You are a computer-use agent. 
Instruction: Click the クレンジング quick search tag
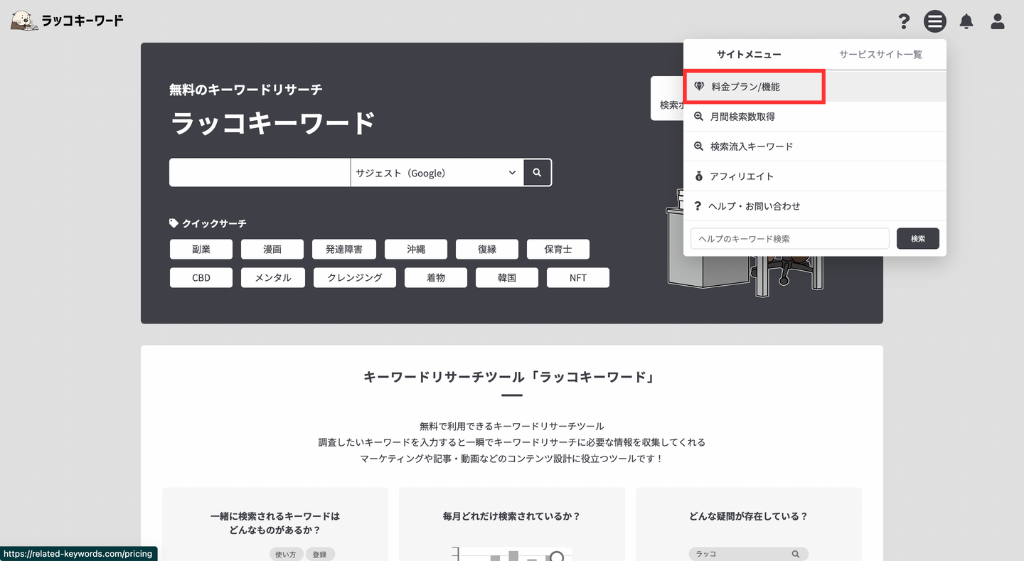tap(355, 278)
